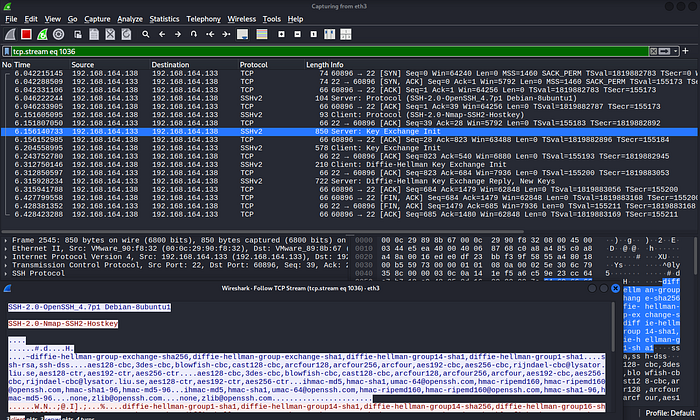The height and width of the screenshot is (420, 700).
Task: Expand the Frame 2545 details row
Action: [6, 240]
